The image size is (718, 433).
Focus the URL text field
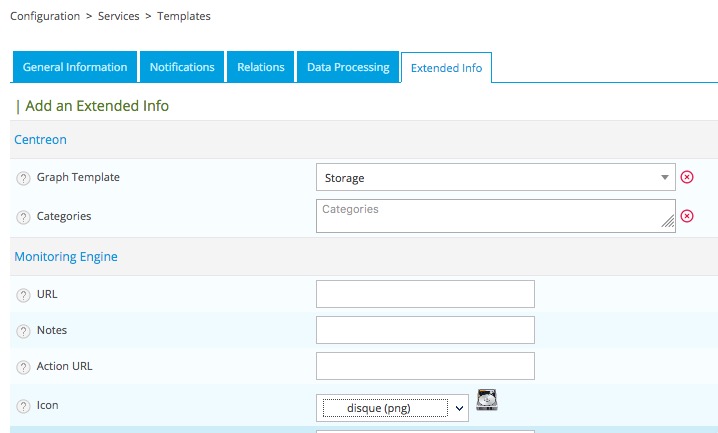tap(425, 294)
